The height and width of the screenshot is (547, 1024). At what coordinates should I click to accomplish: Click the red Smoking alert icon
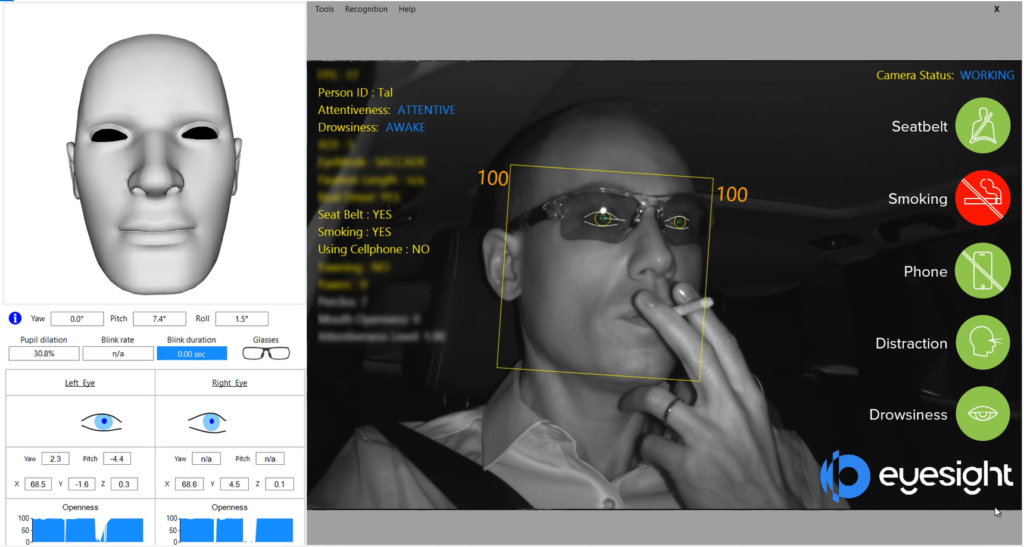pyautogui.click(x=983, y=198)
